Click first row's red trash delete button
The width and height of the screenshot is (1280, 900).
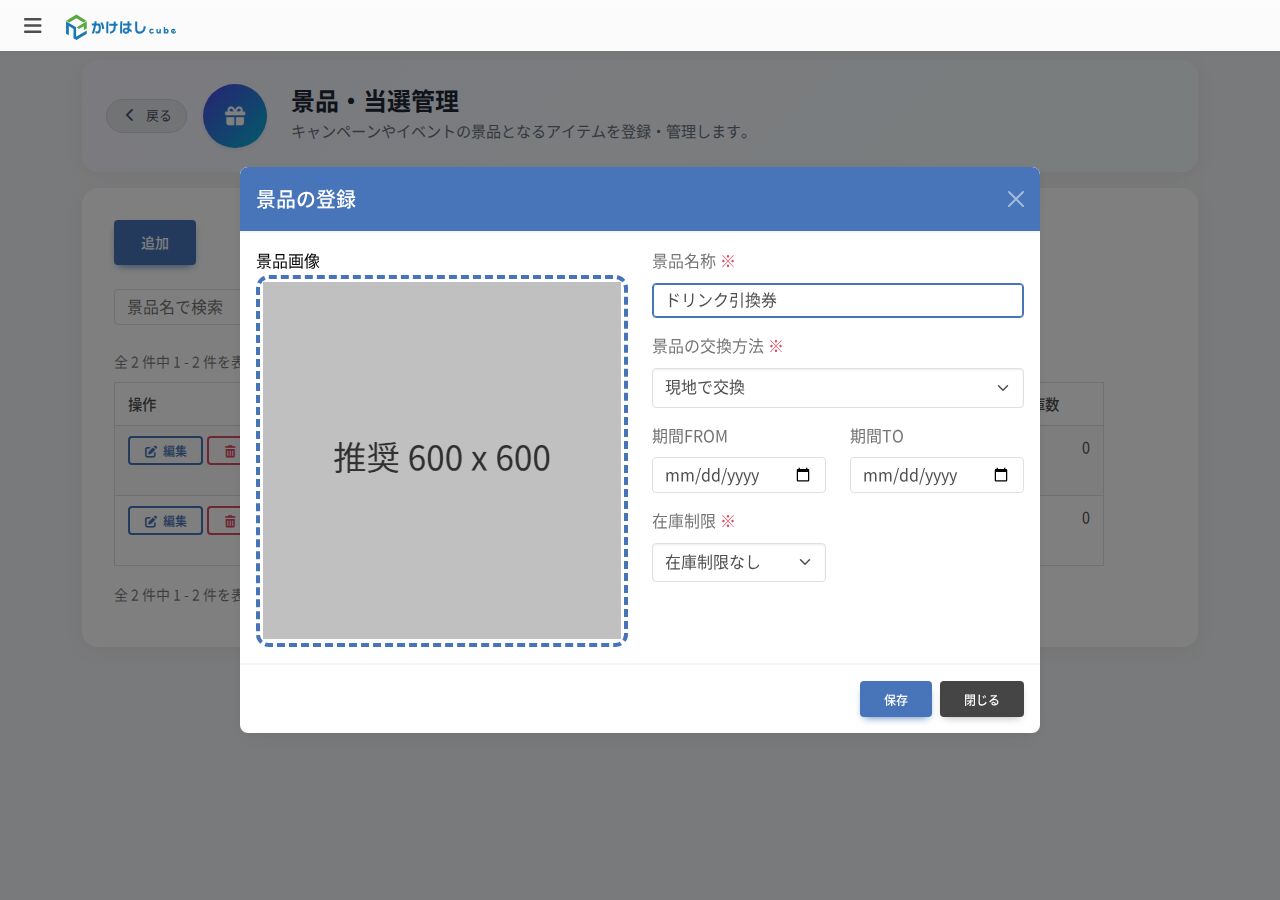(x=224, y=451)
